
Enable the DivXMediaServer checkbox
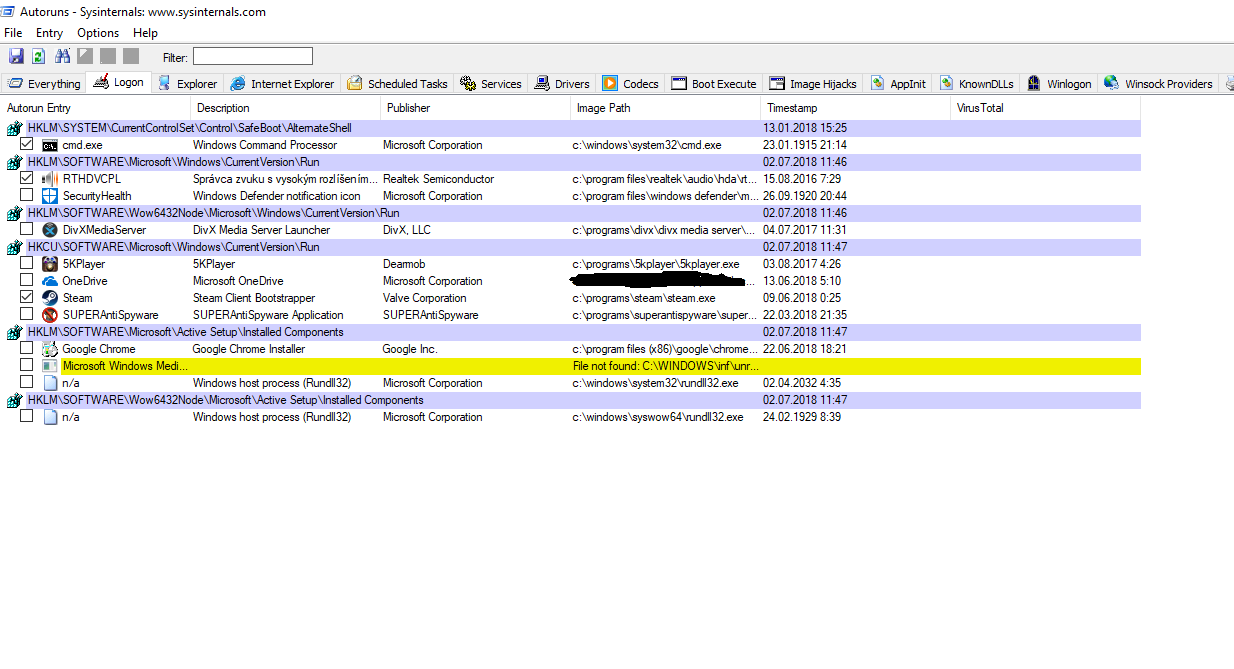coord(27,229)
